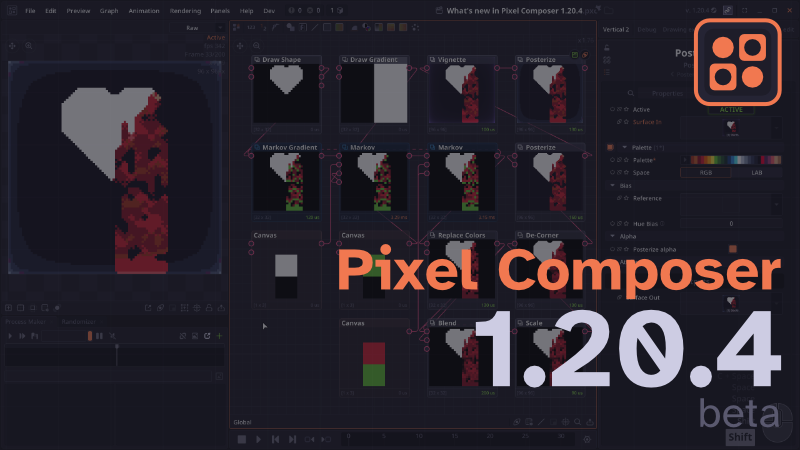Viewport: 800px width, 450px height.
Task: Click the palette color strip
Action: 735,160
